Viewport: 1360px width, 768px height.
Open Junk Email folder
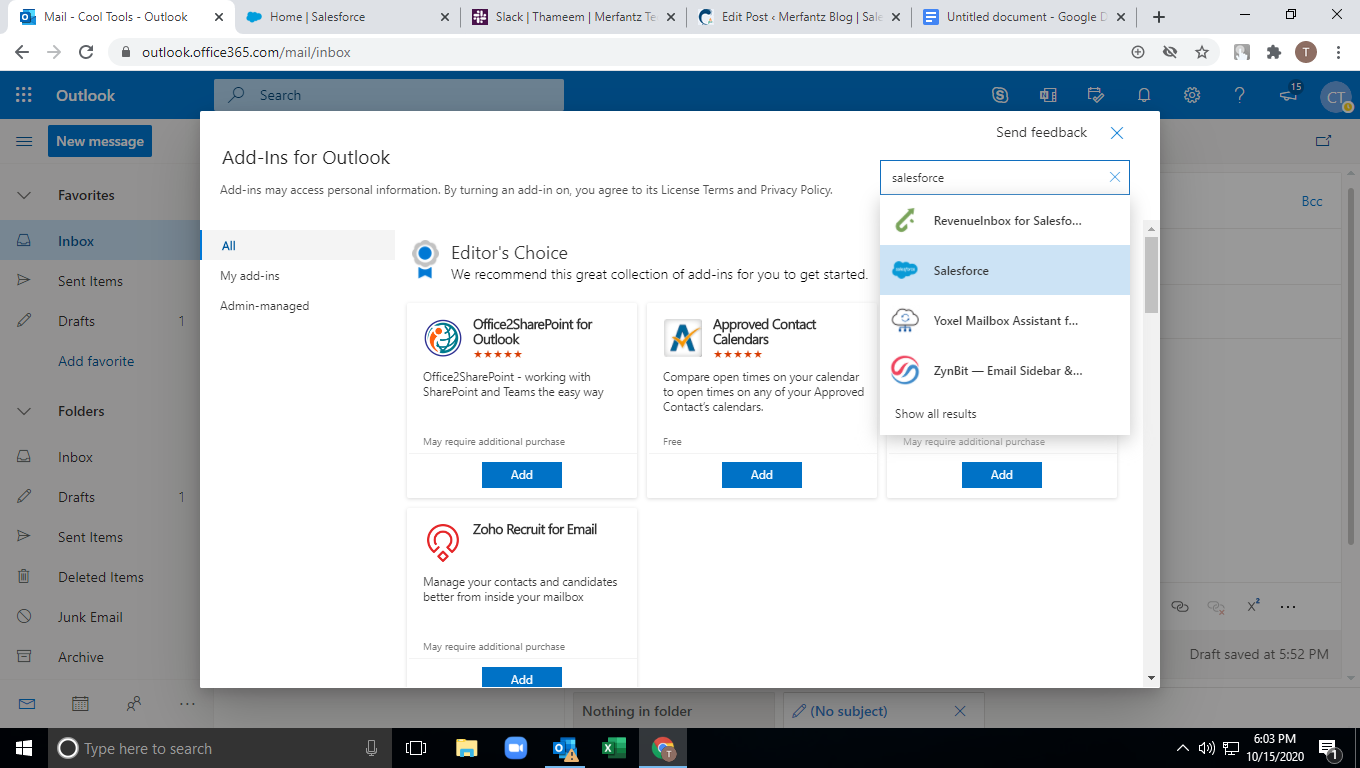pyautogui.click(x=100, y=617)
